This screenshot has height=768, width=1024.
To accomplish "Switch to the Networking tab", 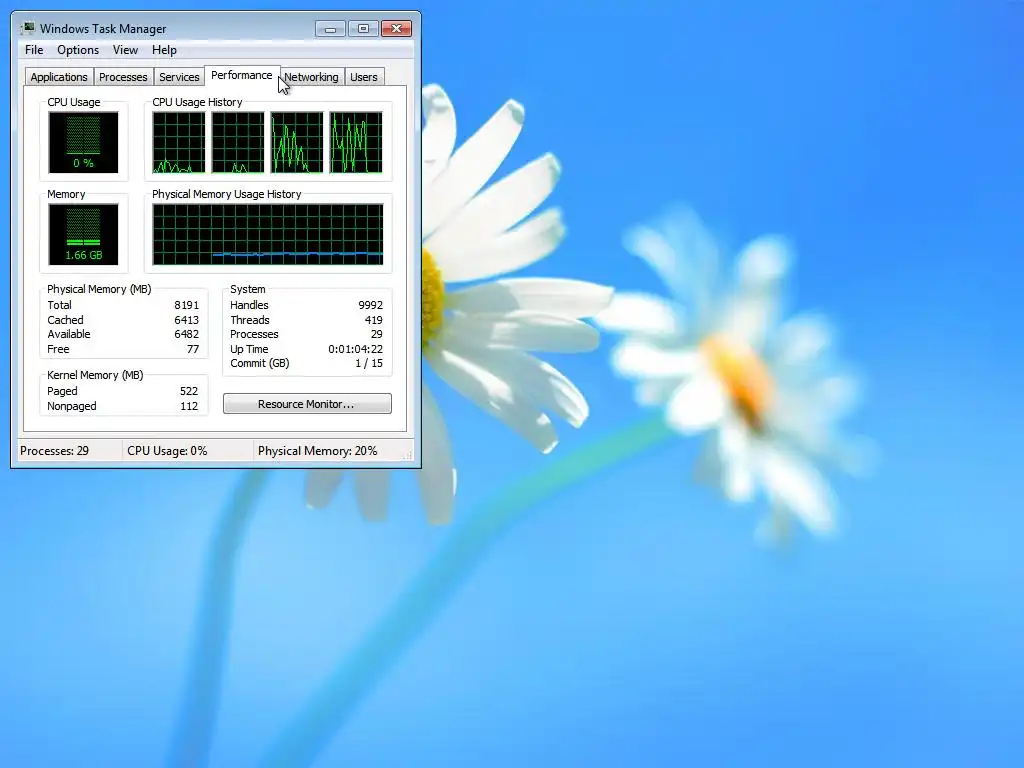I will tap(312, 77).
